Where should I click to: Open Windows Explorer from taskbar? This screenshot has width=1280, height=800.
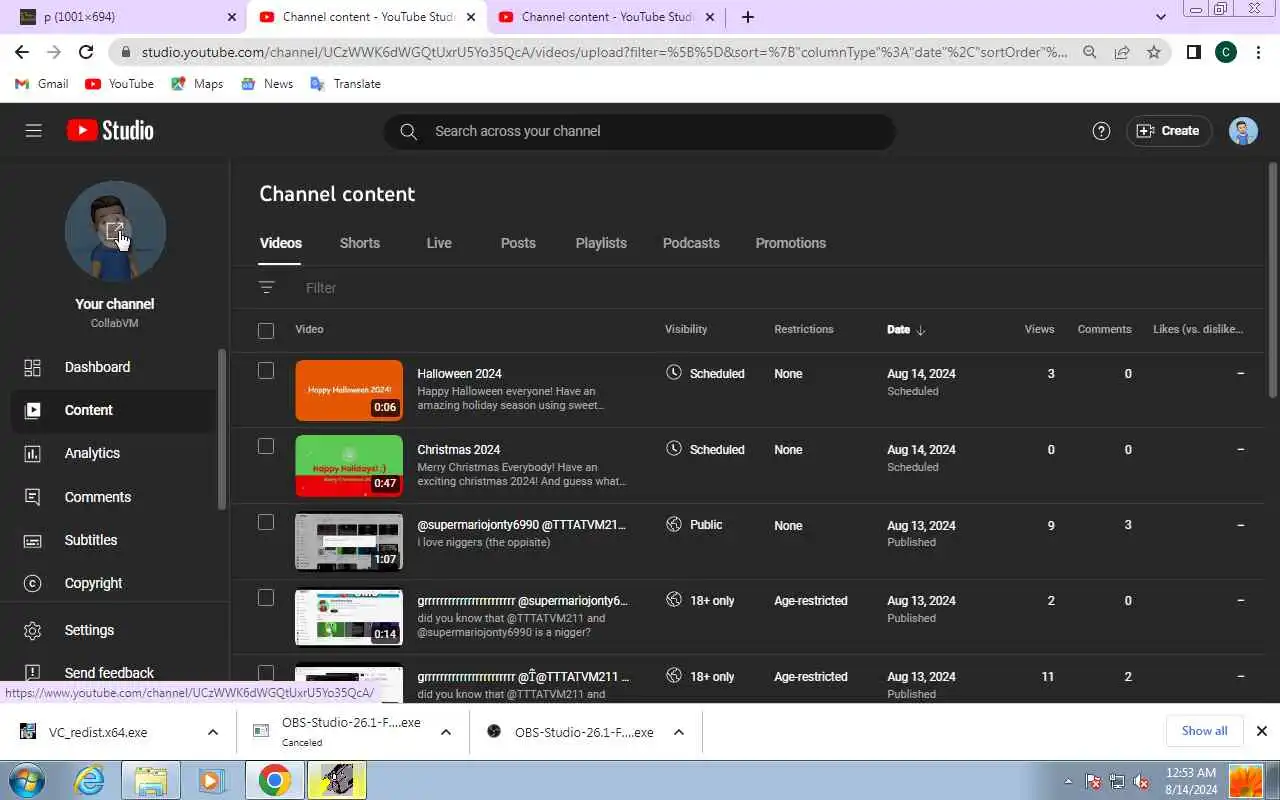[151, 780]
